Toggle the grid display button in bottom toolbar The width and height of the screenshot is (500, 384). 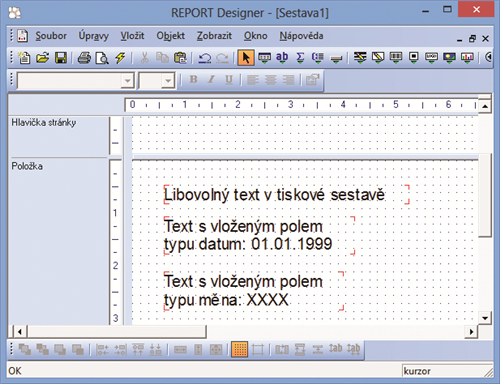point(240,349)
